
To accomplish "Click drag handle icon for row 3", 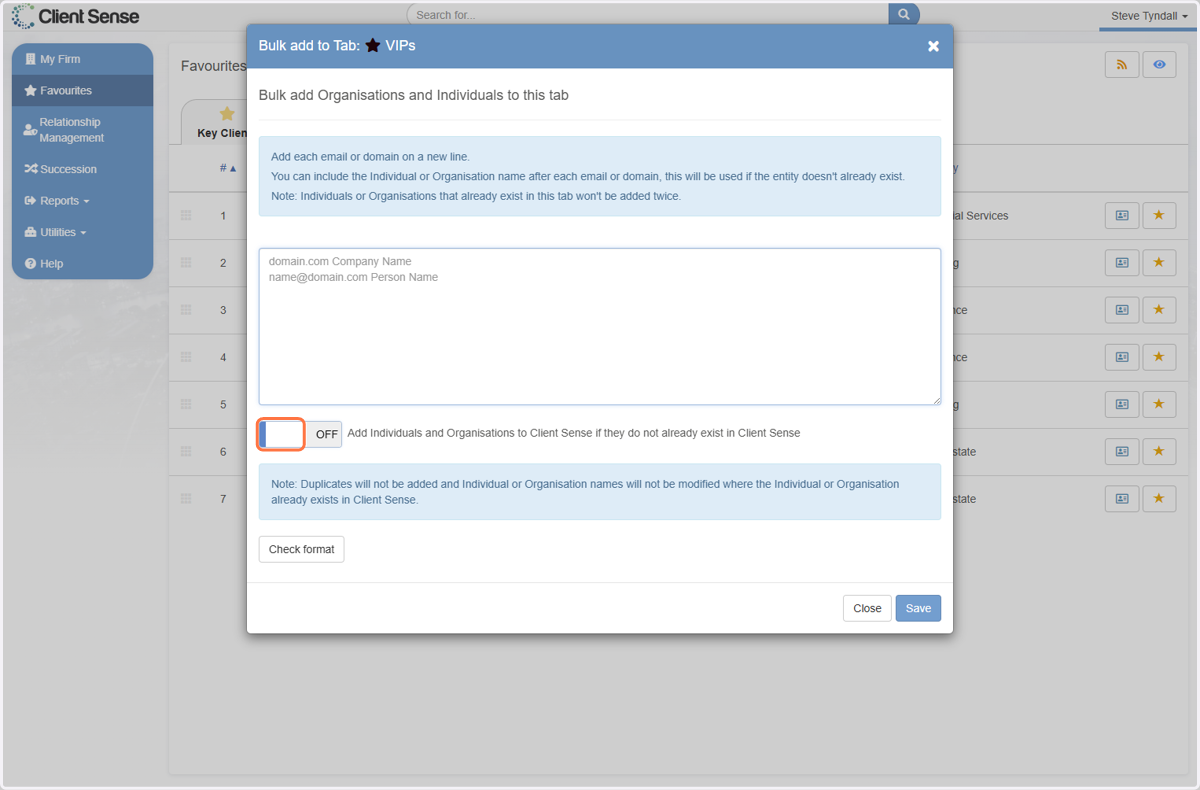I will coord(186,310).
